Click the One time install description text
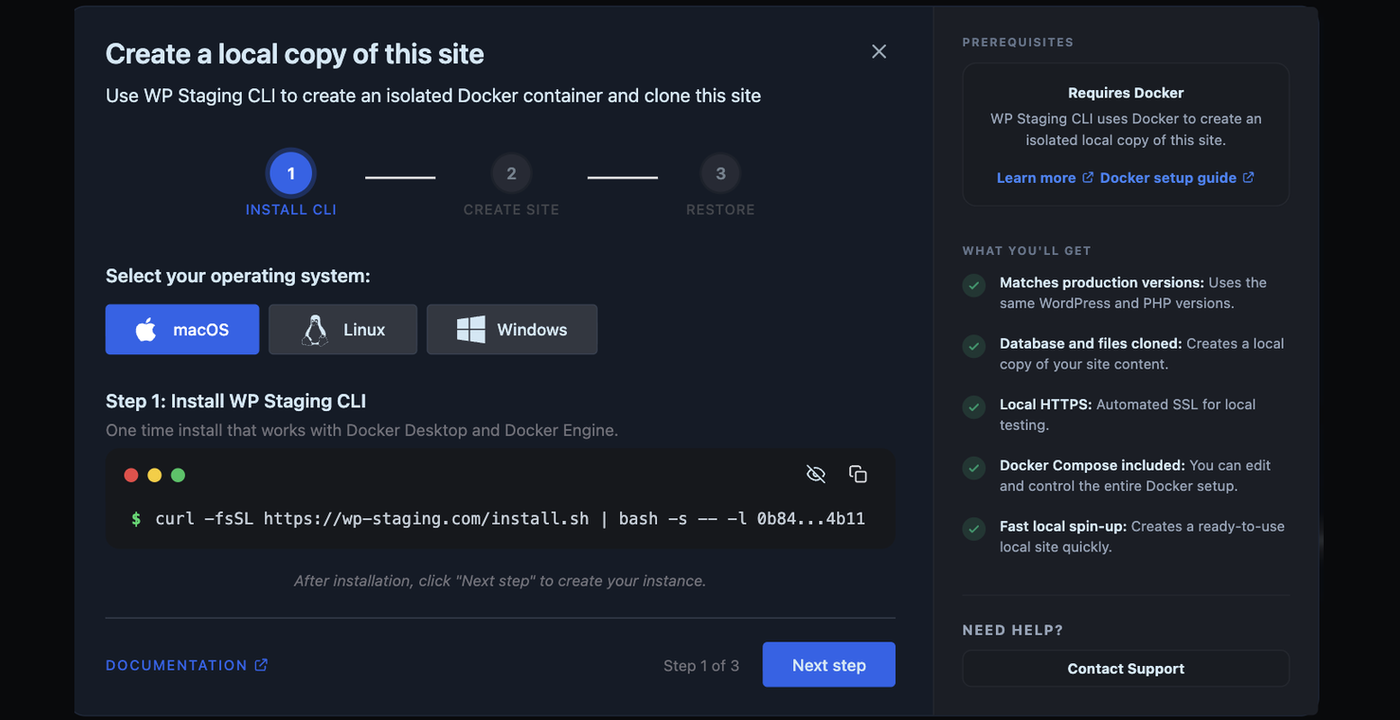The width and height of the screenshot is (1400, 720). 362,431
